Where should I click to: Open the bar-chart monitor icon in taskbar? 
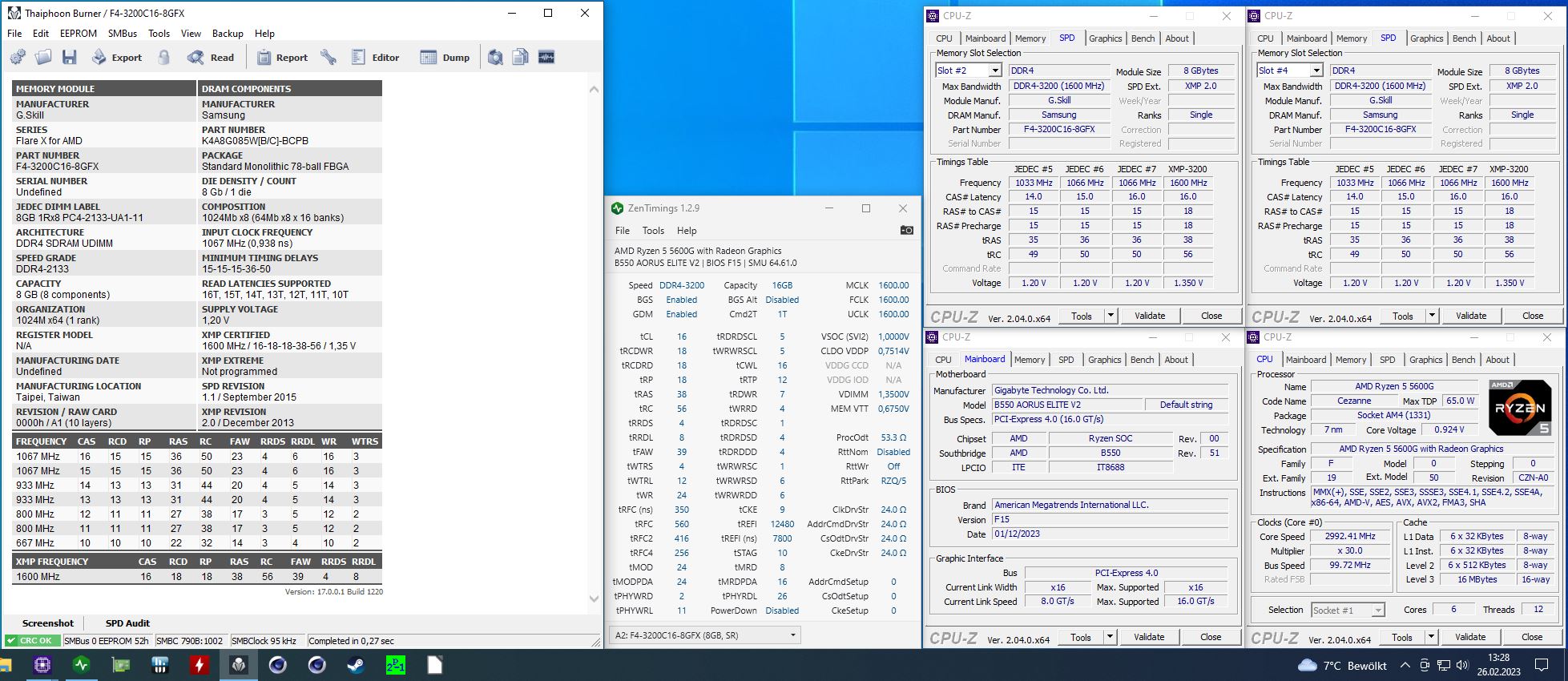160,665
